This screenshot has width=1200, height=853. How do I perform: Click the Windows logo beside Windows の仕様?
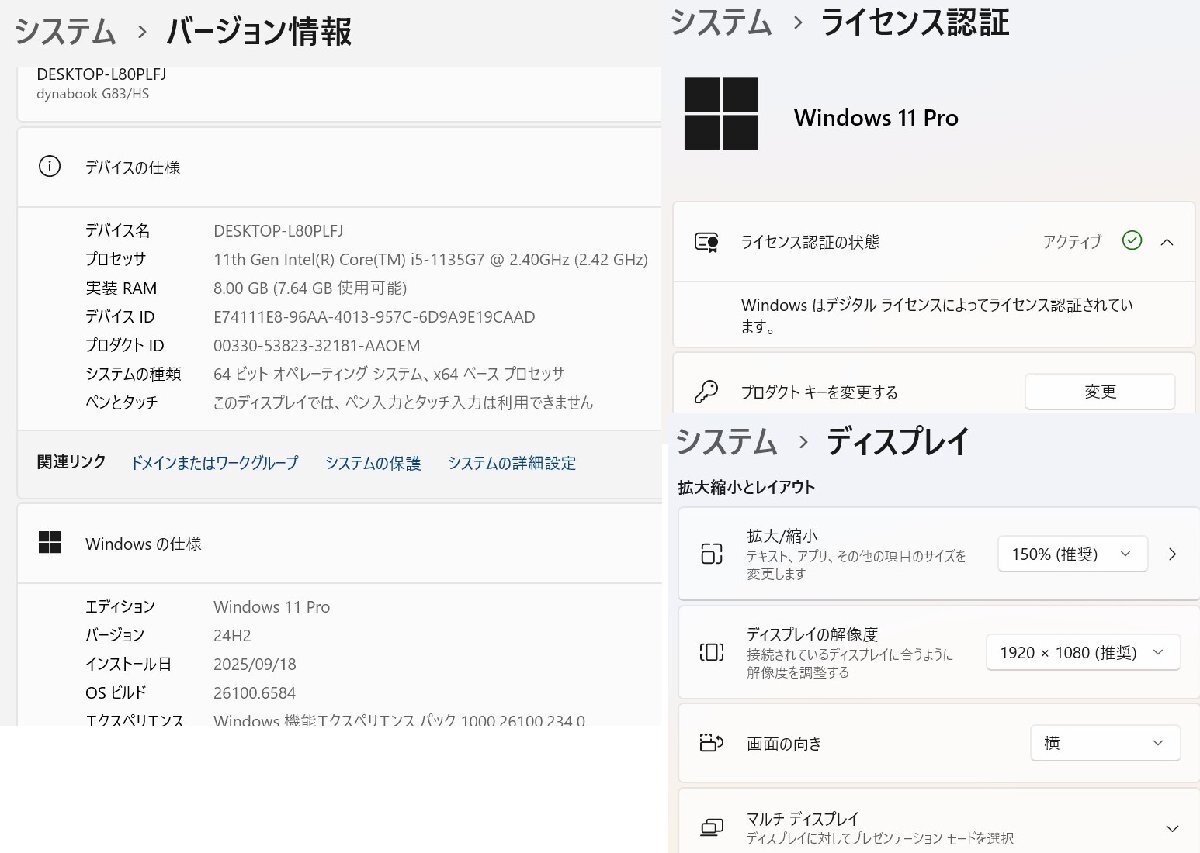49,543
